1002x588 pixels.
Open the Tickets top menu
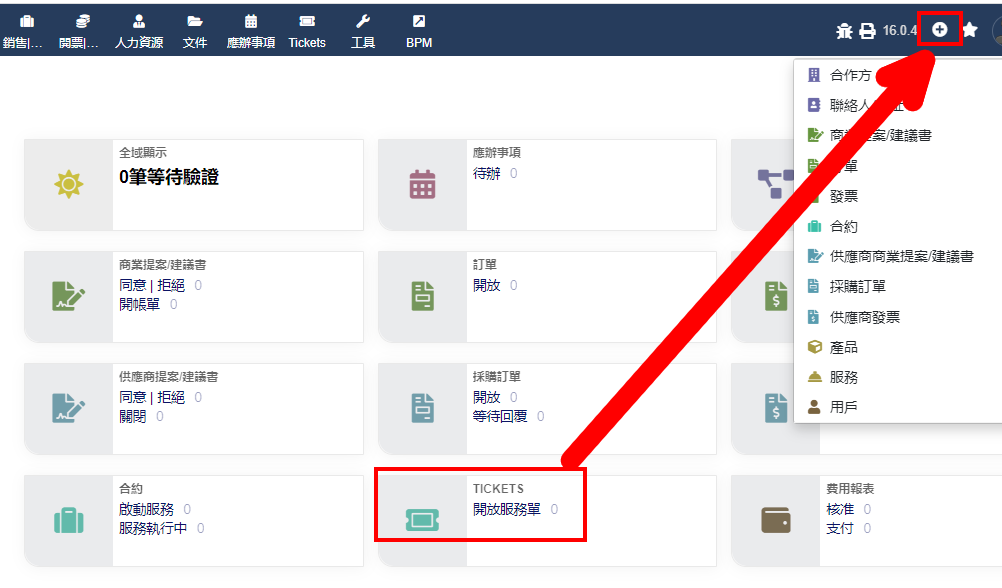307,31
